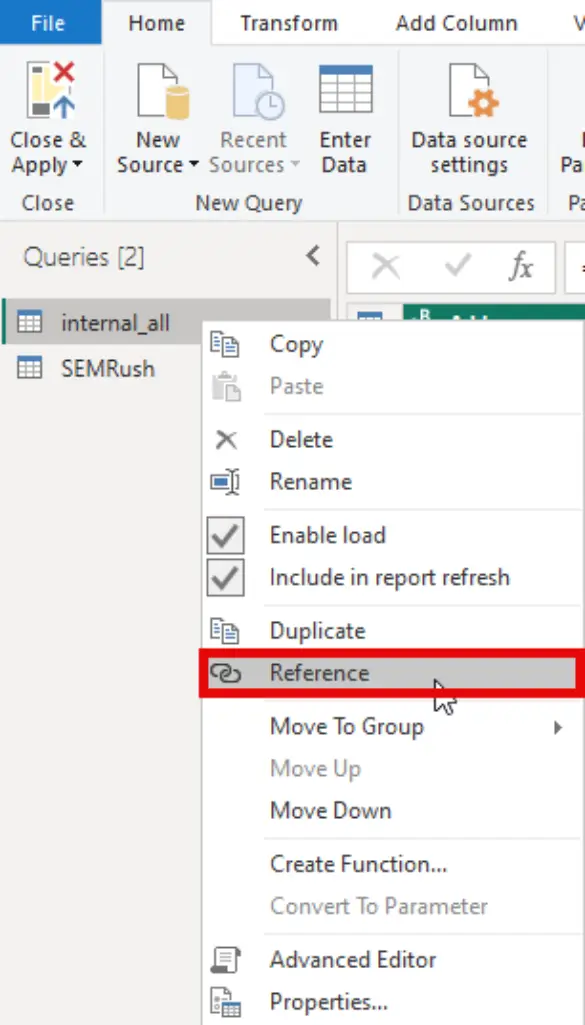This screenshot has height=1025, width=585.
Task: Click the New Source icon
Action: point(163,92)
